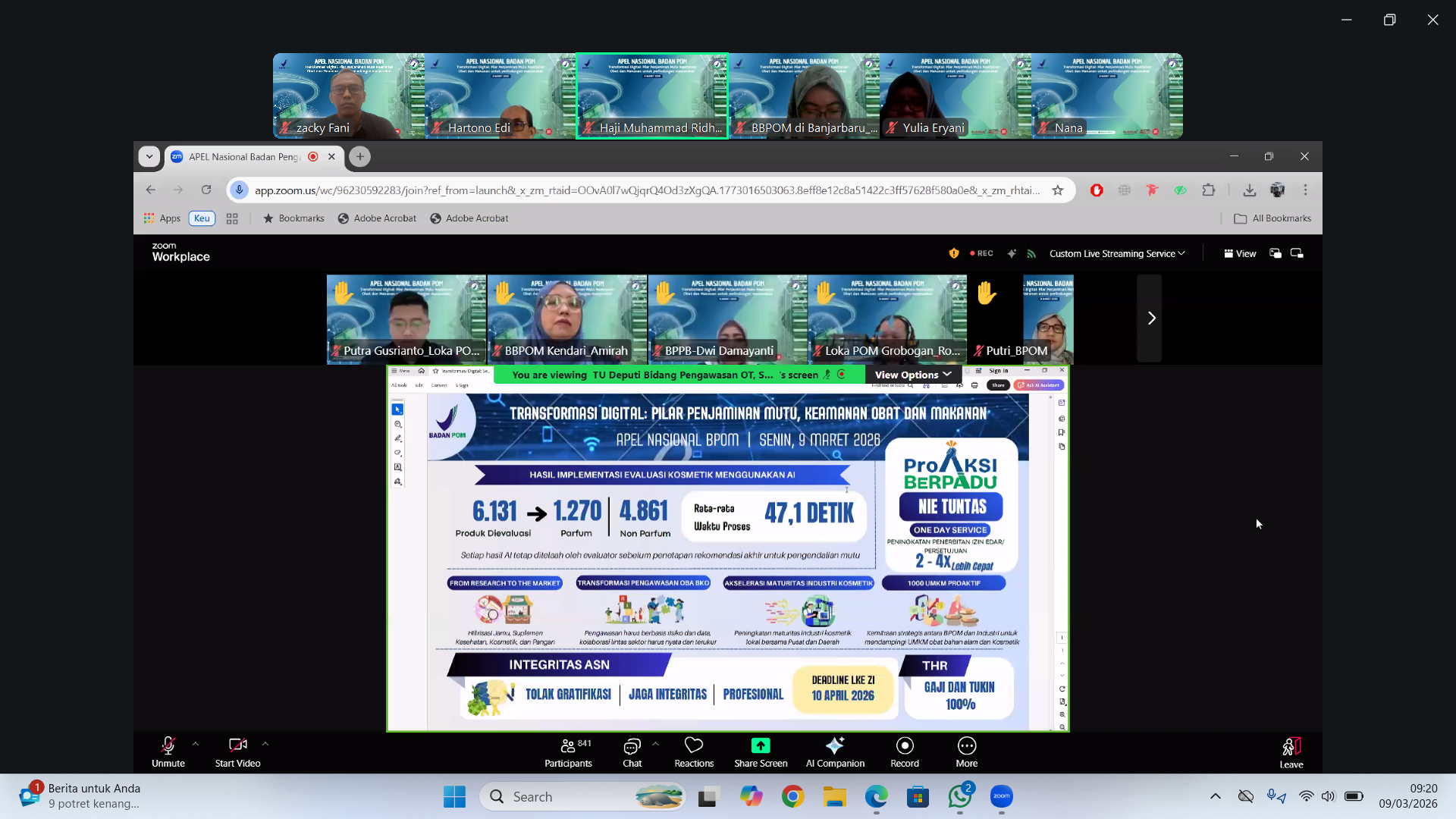Open the Participants panel
The width and height of the screenshot is (1456, 819).
tap(568, 752)
